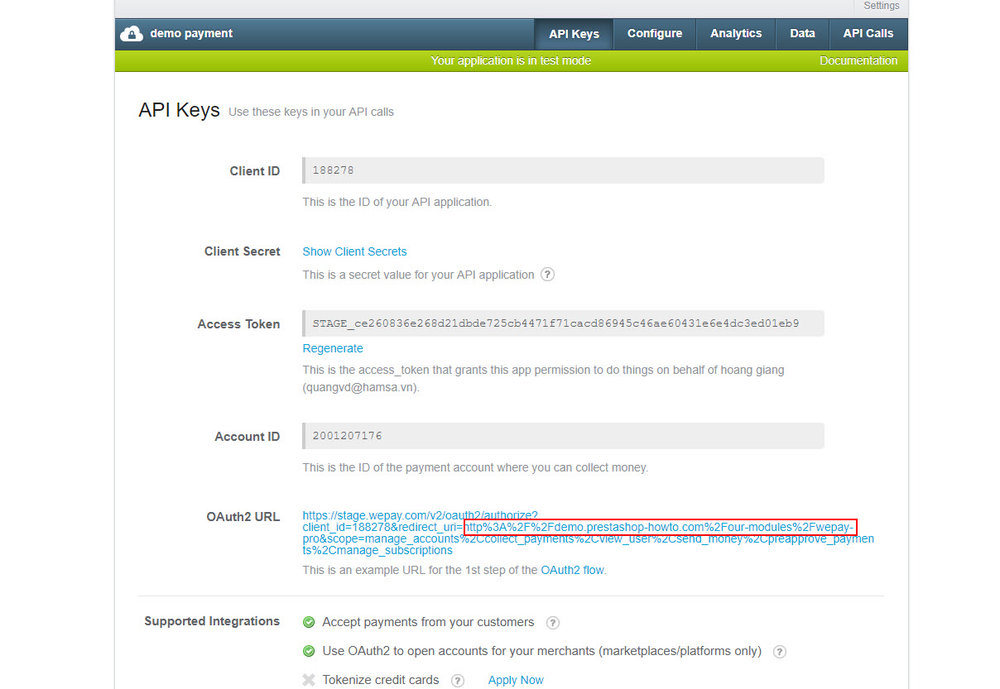Click the API Keys page heading
Viewport: 1000px width, 689px height.
pyautogui.click(x=179, y=110)
